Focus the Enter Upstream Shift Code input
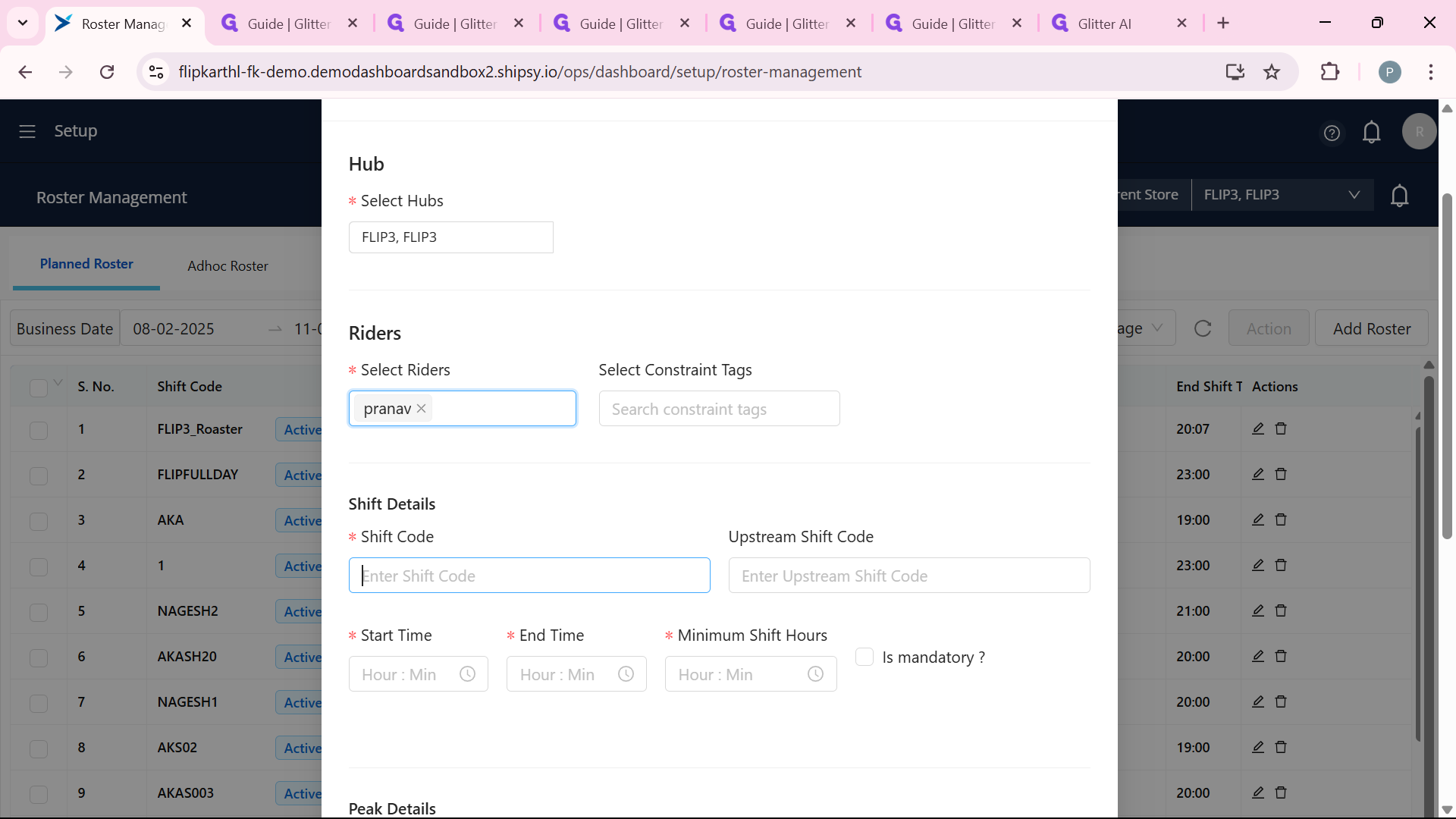 (909, 576)
